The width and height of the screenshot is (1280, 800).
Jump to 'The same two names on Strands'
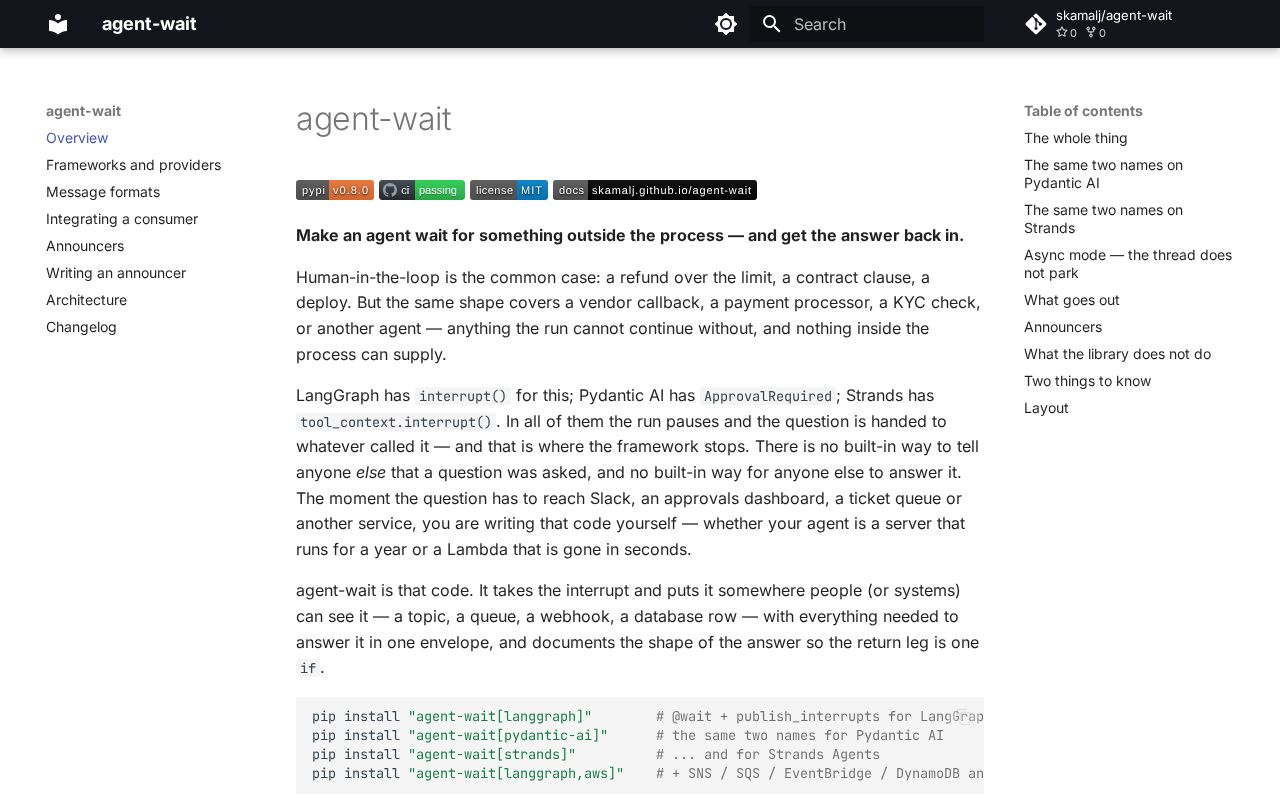1103,219
